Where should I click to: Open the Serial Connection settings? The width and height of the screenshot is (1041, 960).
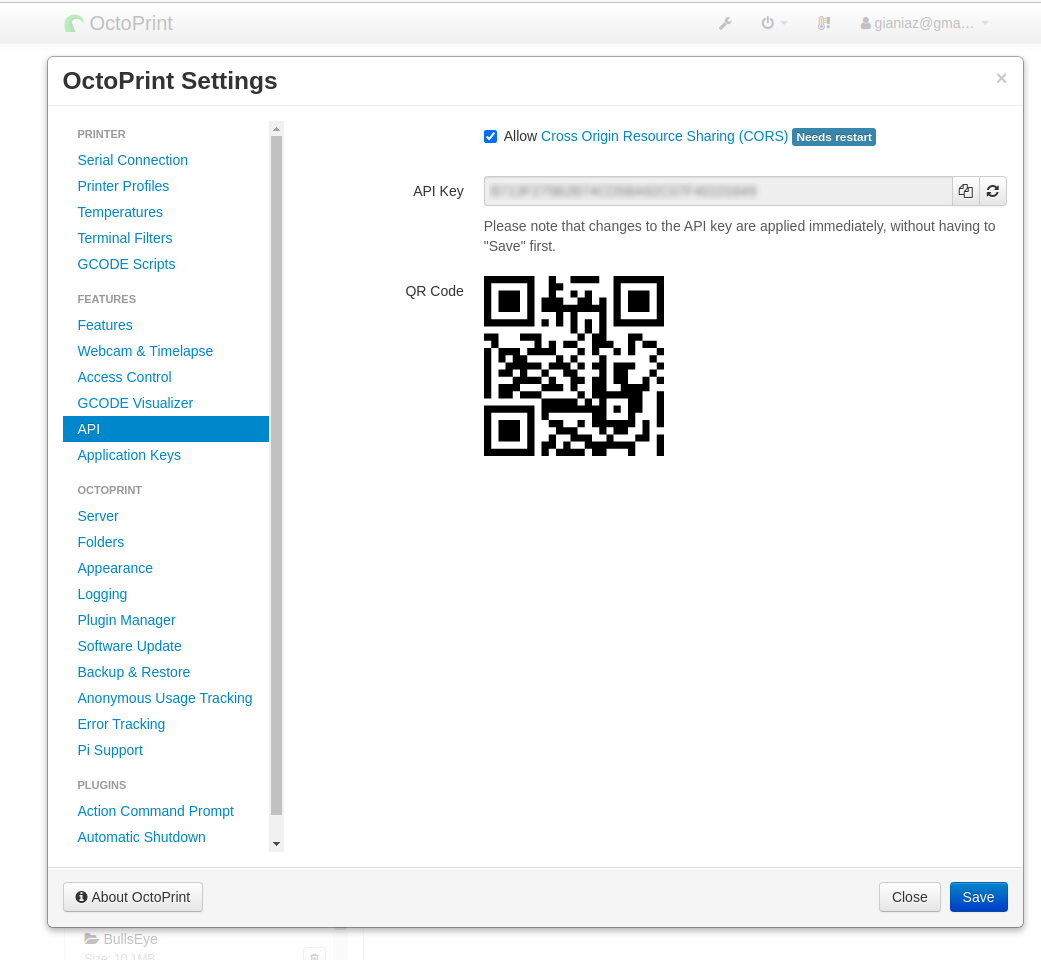tap(133, 160)
